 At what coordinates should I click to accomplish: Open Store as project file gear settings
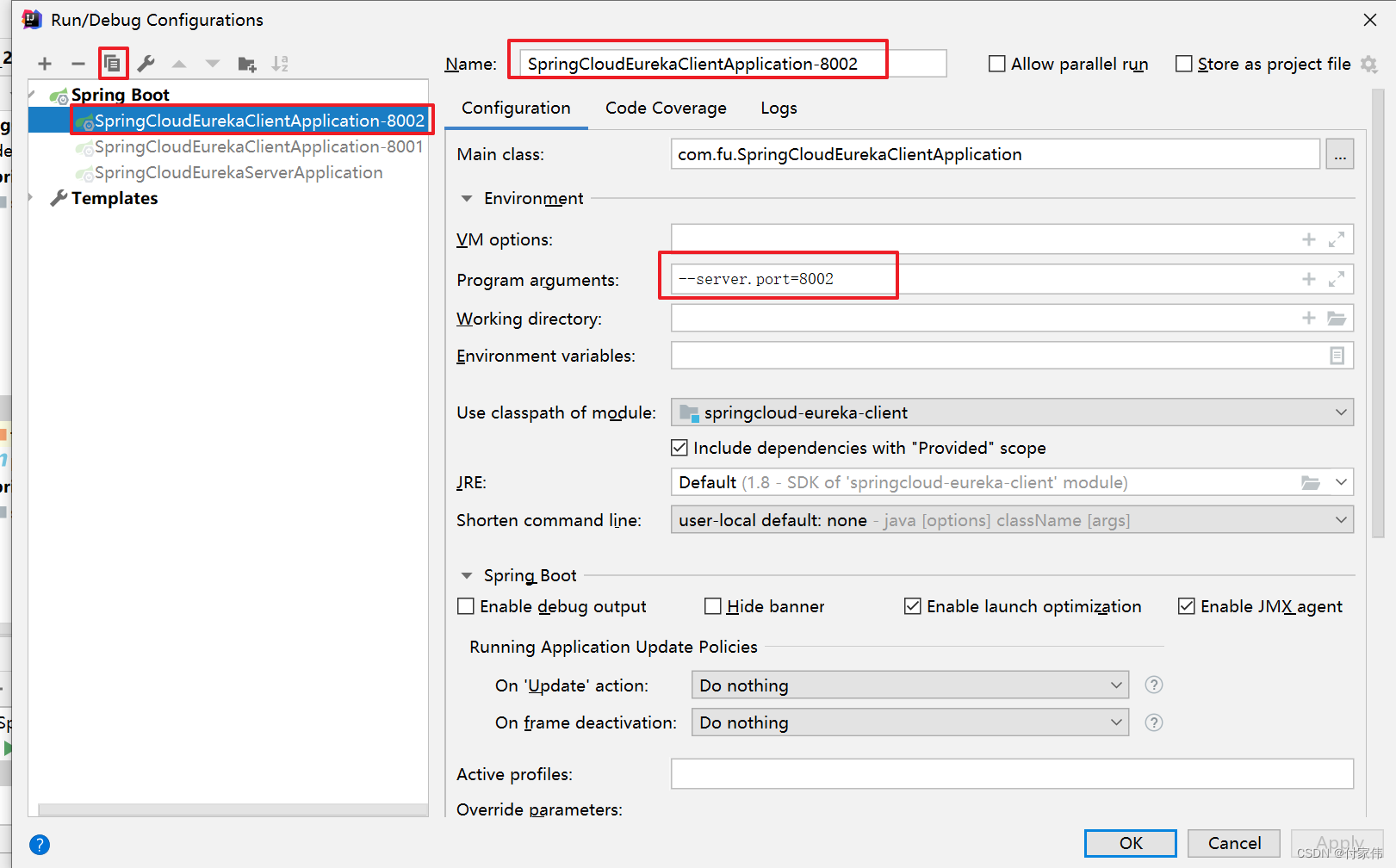tap(1368, 64)
